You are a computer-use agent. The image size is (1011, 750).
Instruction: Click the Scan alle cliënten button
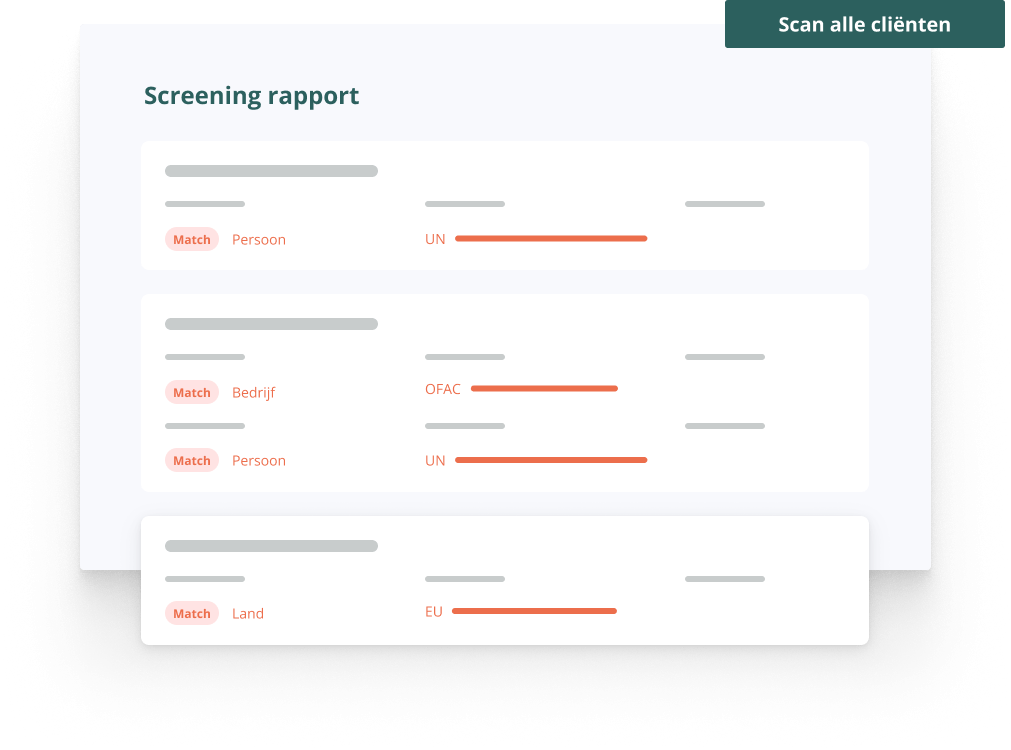[x=864, y=25]
